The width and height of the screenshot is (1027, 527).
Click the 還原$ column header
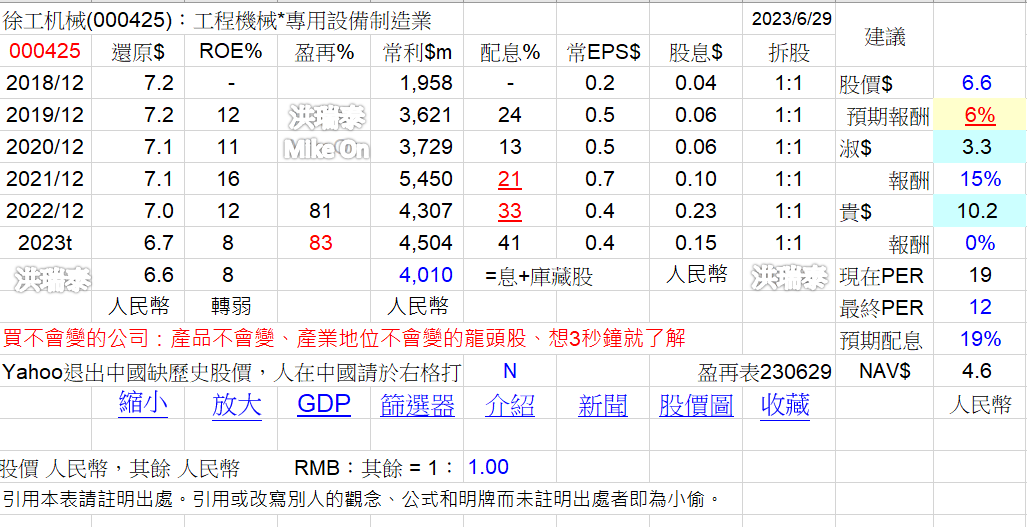(138, 52)
